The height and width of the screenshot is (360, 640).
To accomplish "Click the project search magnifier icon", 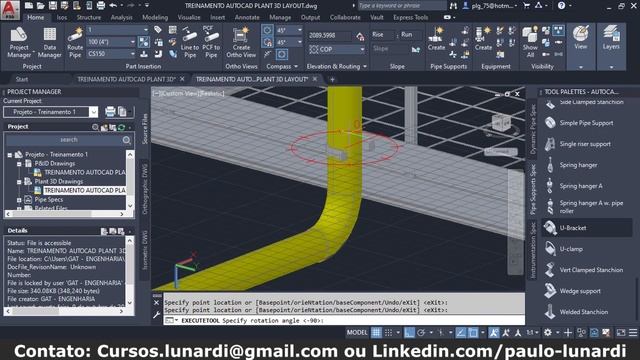I will pos(126,140).
